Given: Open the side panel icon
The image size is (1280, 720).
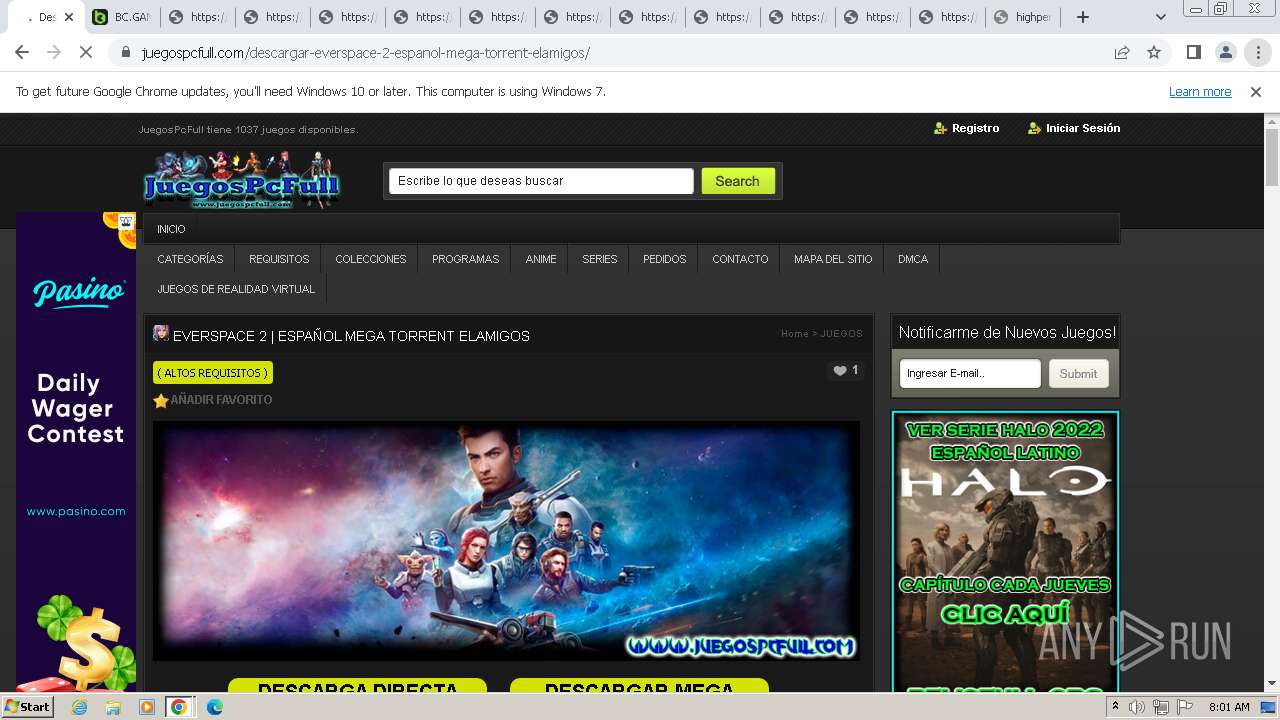Looking at the screenshot, I should click(x=1193, y=52).
